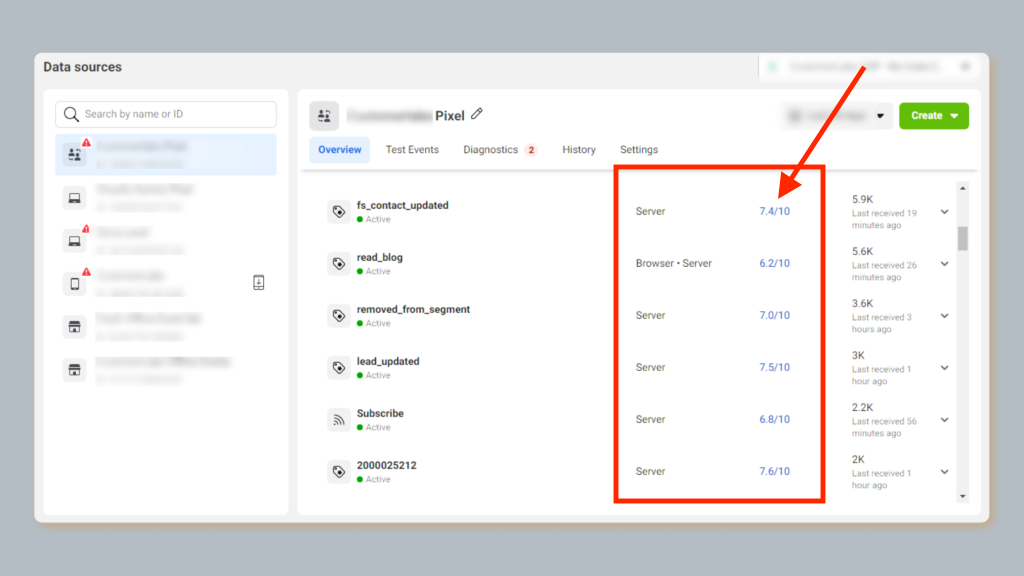Open the 7.6/10 quality score link
Viewport: 1024px width, 576px height.
(775, 472)
